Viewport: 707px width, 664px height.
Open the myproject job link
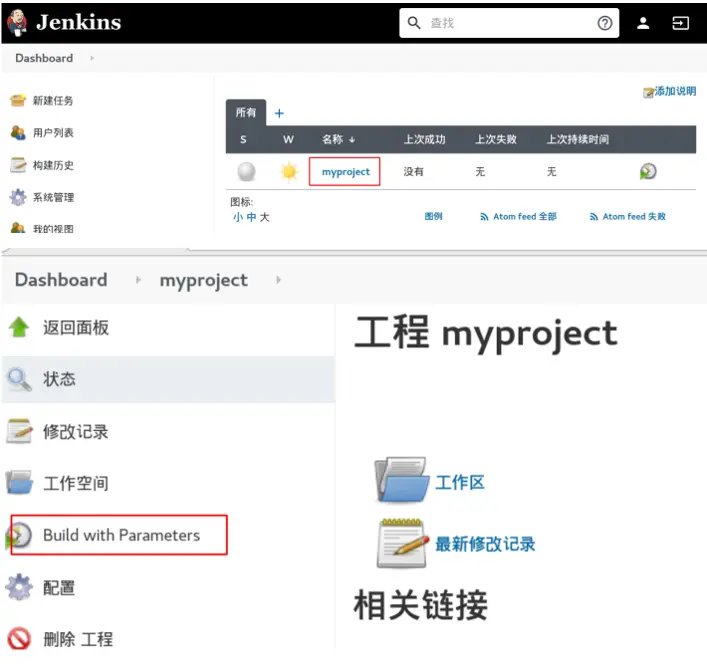(345, 172)
